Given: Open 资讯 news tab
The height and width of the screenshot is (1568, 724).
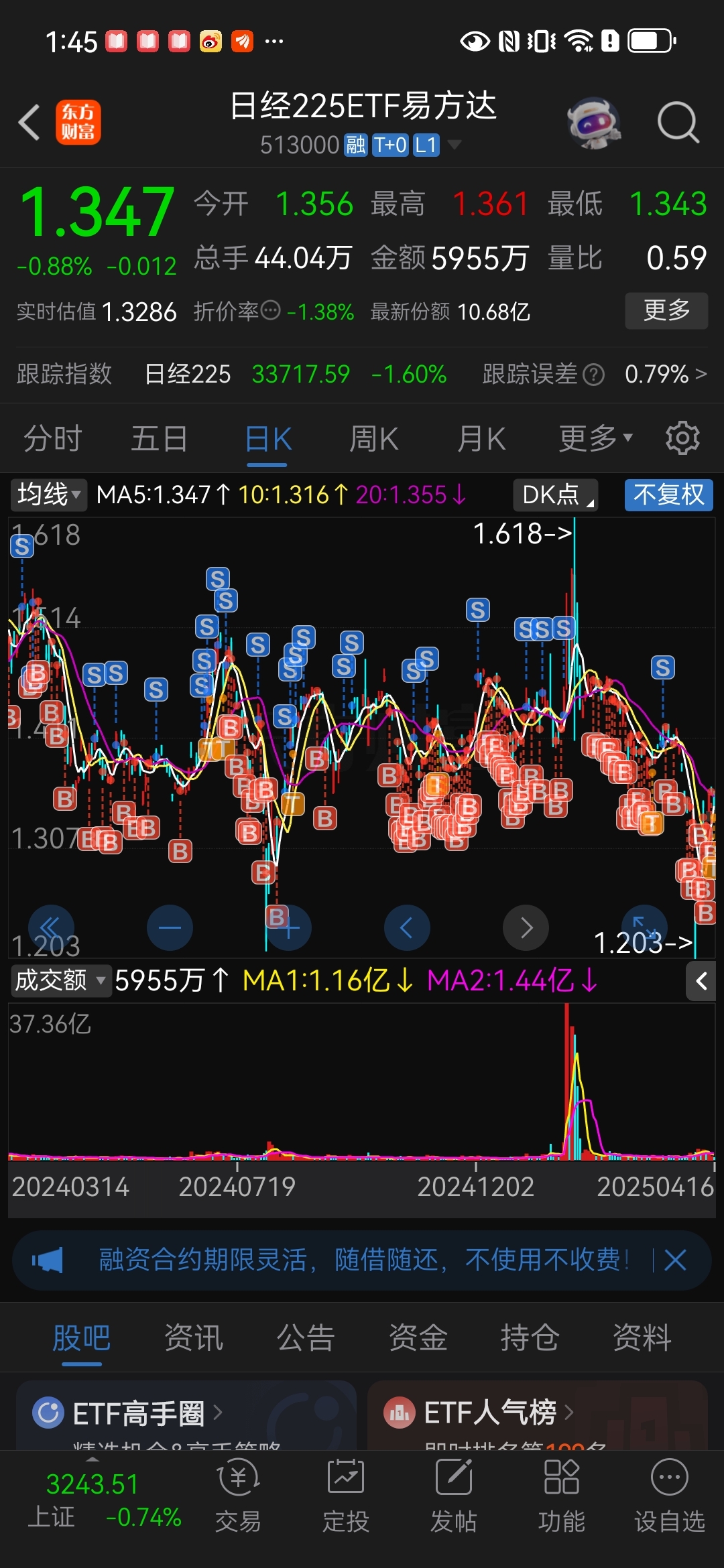Looking at the screenshot, I should pyautogui.click(x=194, y=1338).
